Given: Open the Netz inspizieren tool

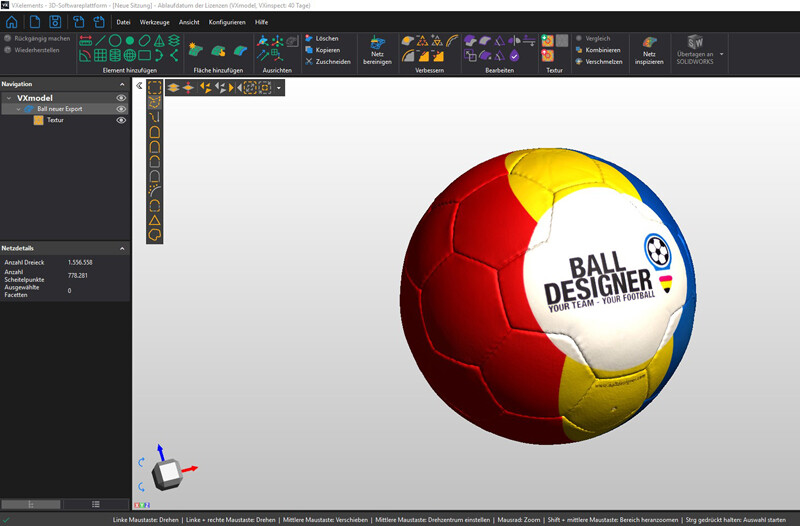Looking at the screenshot, I should [650, 50].
